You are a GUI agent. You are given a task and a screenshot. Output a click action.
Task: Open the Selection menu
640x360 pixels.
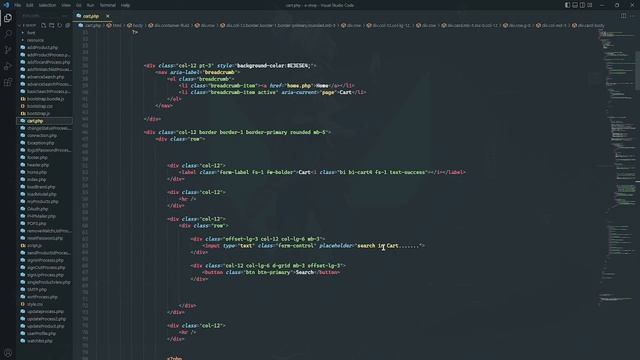(x=47, y=5)
